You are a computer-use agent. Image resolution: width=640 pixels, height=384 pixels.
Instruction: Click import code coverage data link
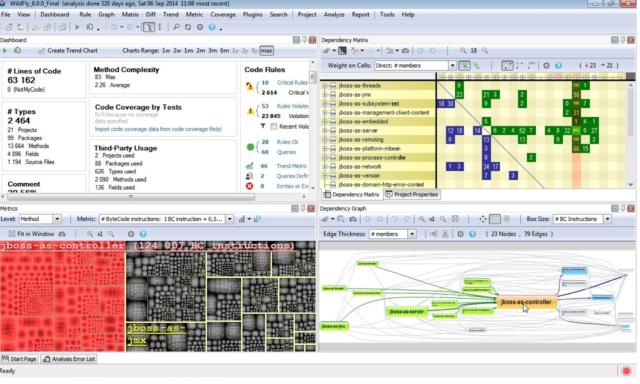(x=158, y=129)
